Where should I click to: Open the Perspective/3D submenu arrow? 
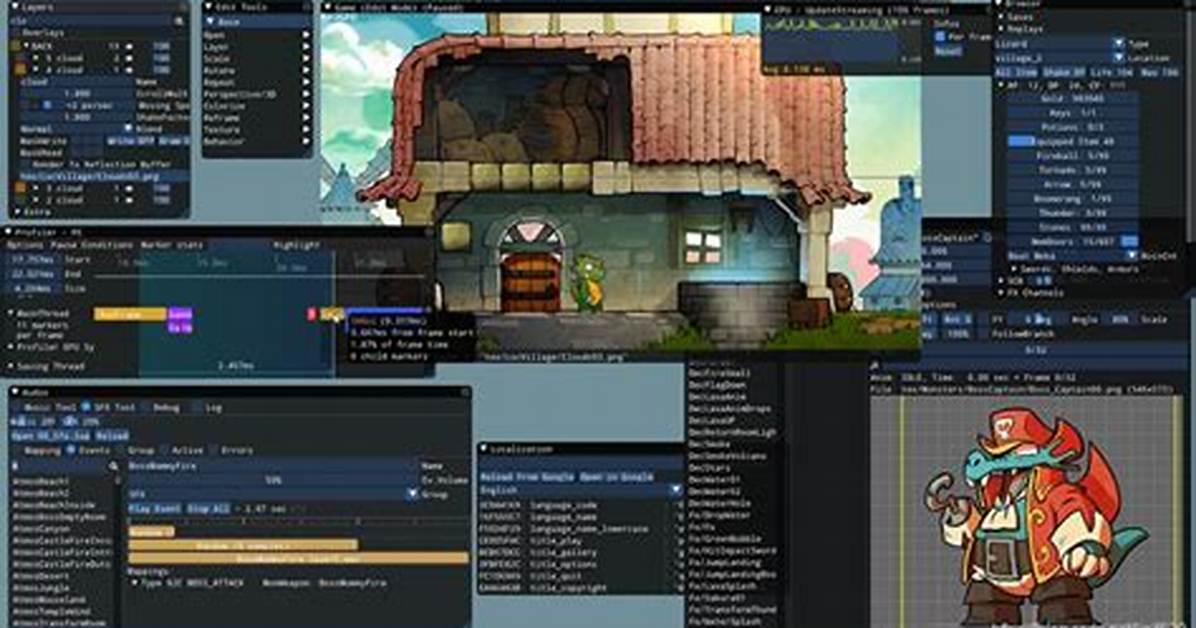point(306,94)
